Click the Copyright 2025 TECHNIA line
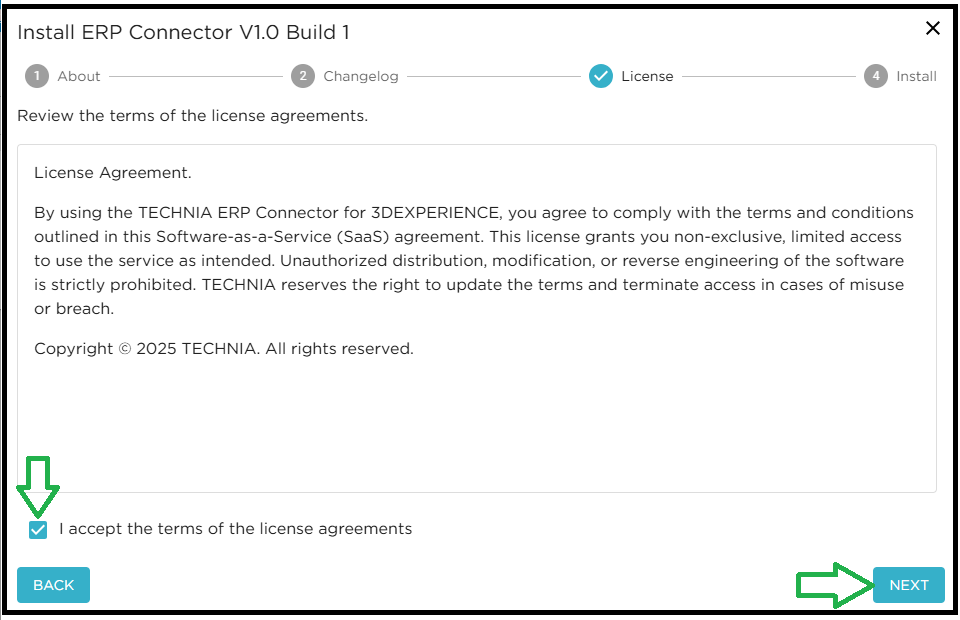960x620 pixels. (x=223, y=349)
